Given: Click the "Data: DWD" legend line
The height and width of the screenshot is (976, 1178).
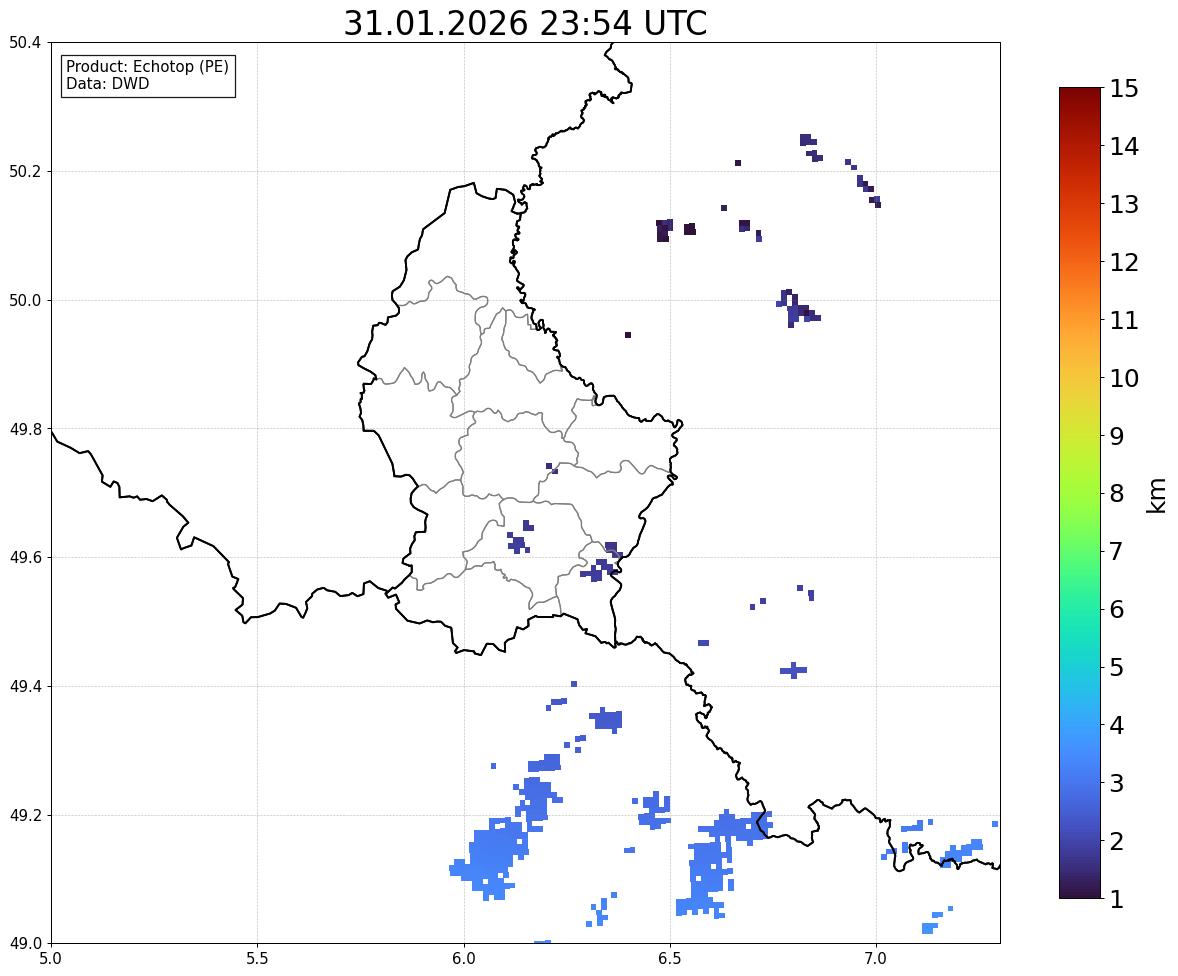Looking at the screenshot, I should 107,83.
